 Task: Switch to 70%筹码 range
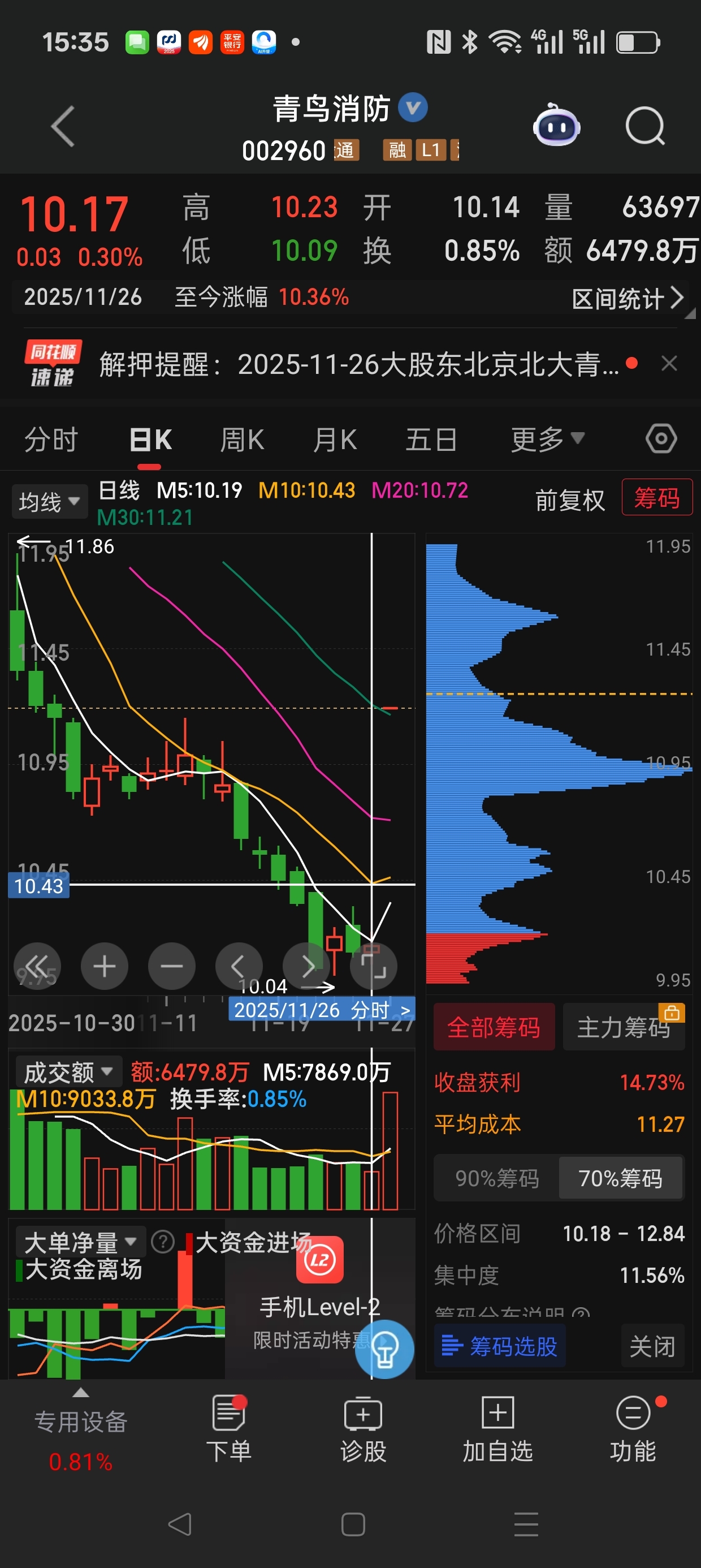pos(621,1178)
